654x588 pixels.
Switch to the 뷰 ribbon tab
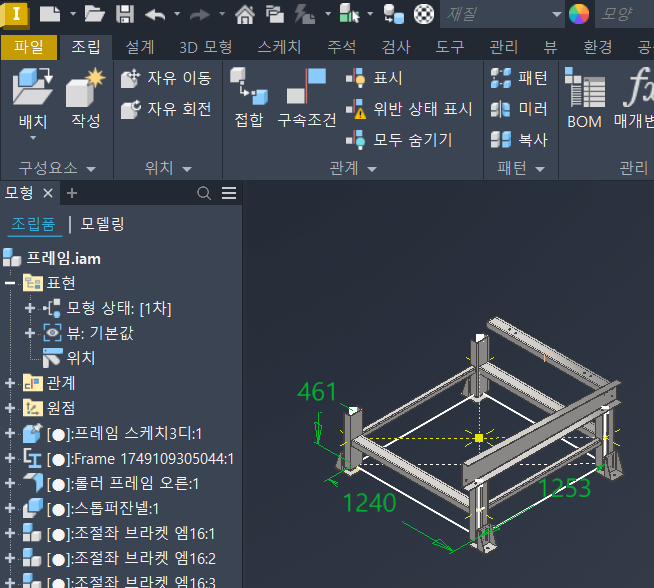pyautogui.click(x=551, y=47)
